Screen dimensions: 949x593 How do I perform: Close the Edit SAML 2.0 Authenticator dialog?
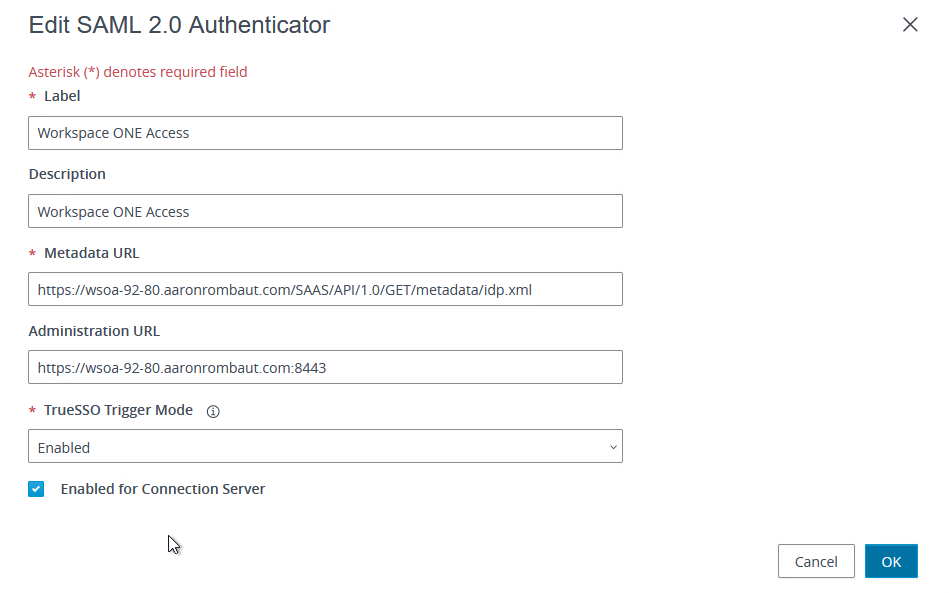coord(910,25)
